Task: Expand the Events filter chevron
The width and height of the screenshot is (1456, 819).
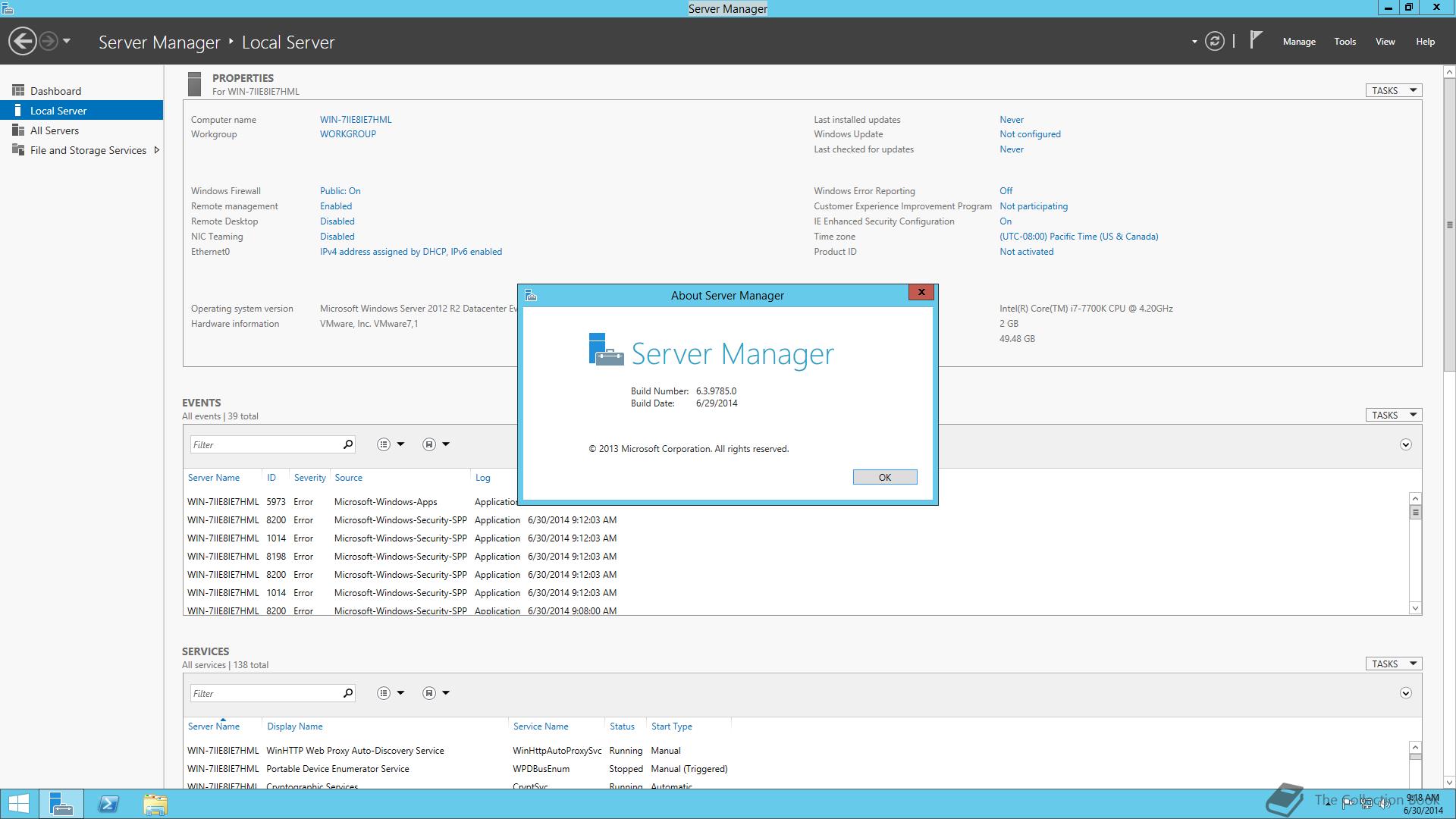Action: [1405, 444]
